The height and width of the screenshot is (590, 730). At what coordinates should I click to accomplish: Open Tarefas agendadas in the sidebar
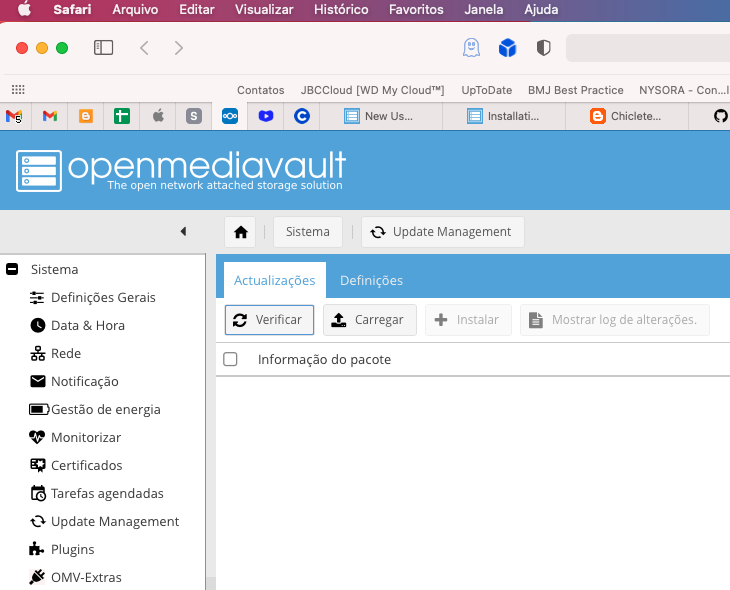point(107,493)
